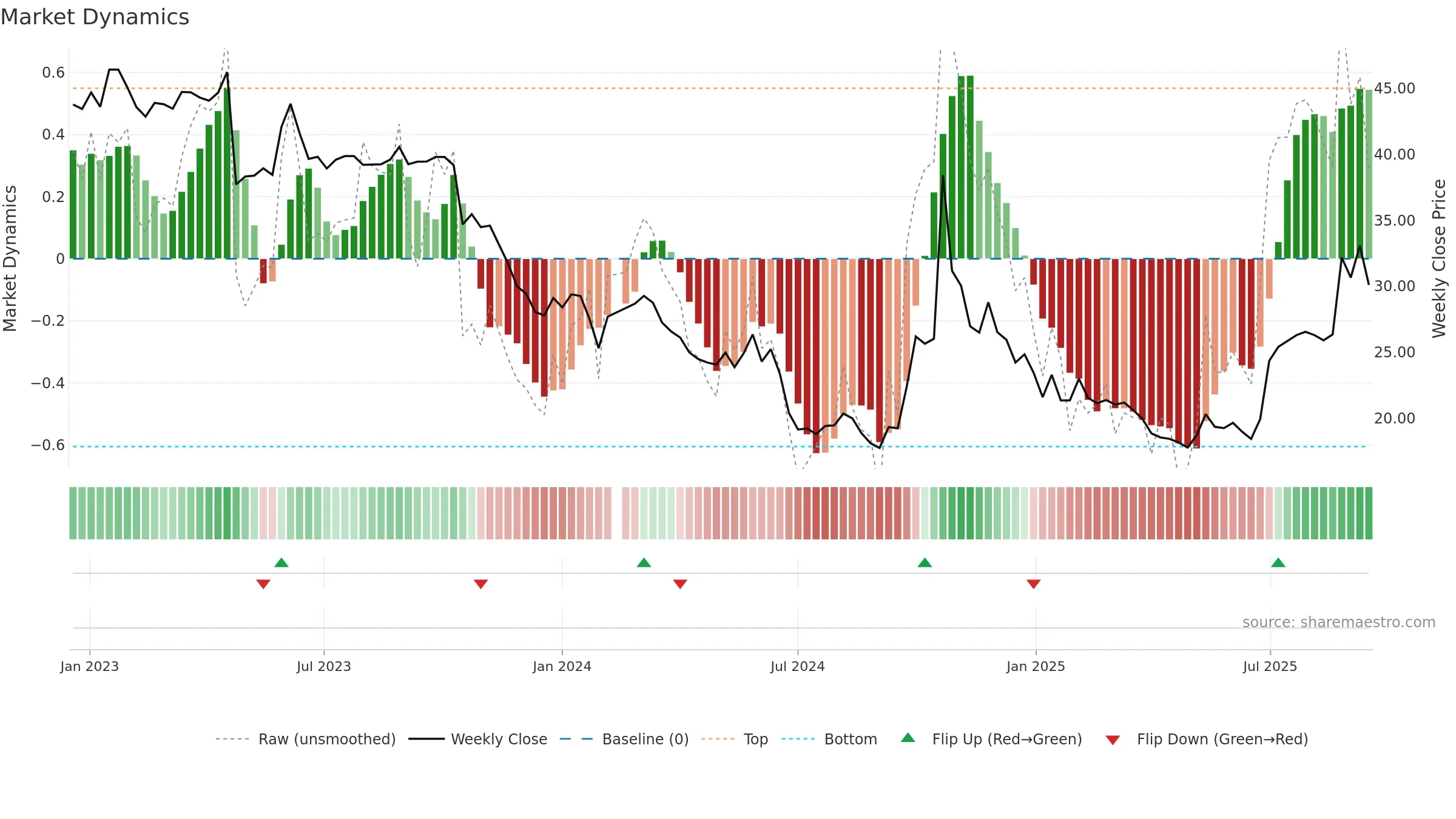Image resolution: width=1456 pixels, height=819 pixels.
Task: Click the Jan 2023 axis label
Action: [90, 666]
